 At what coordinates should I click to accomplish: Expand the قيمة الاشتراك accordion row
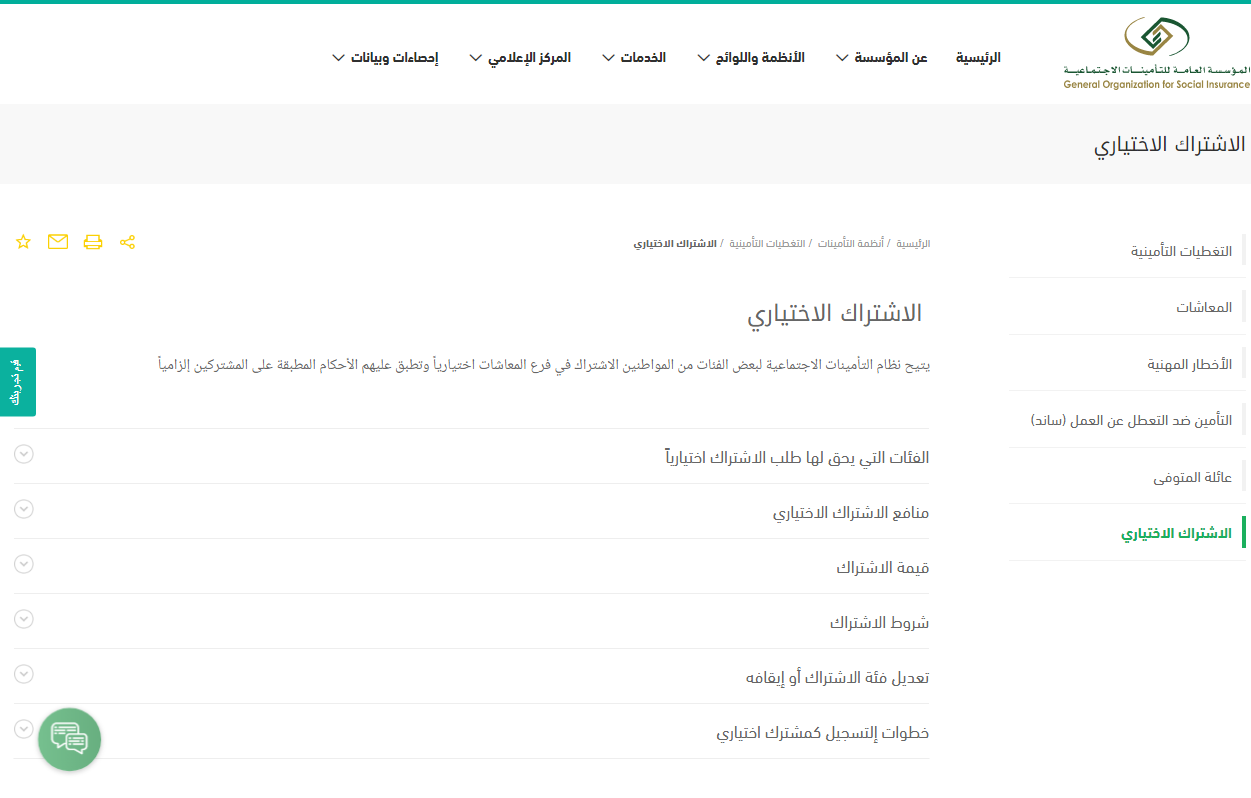882,567
